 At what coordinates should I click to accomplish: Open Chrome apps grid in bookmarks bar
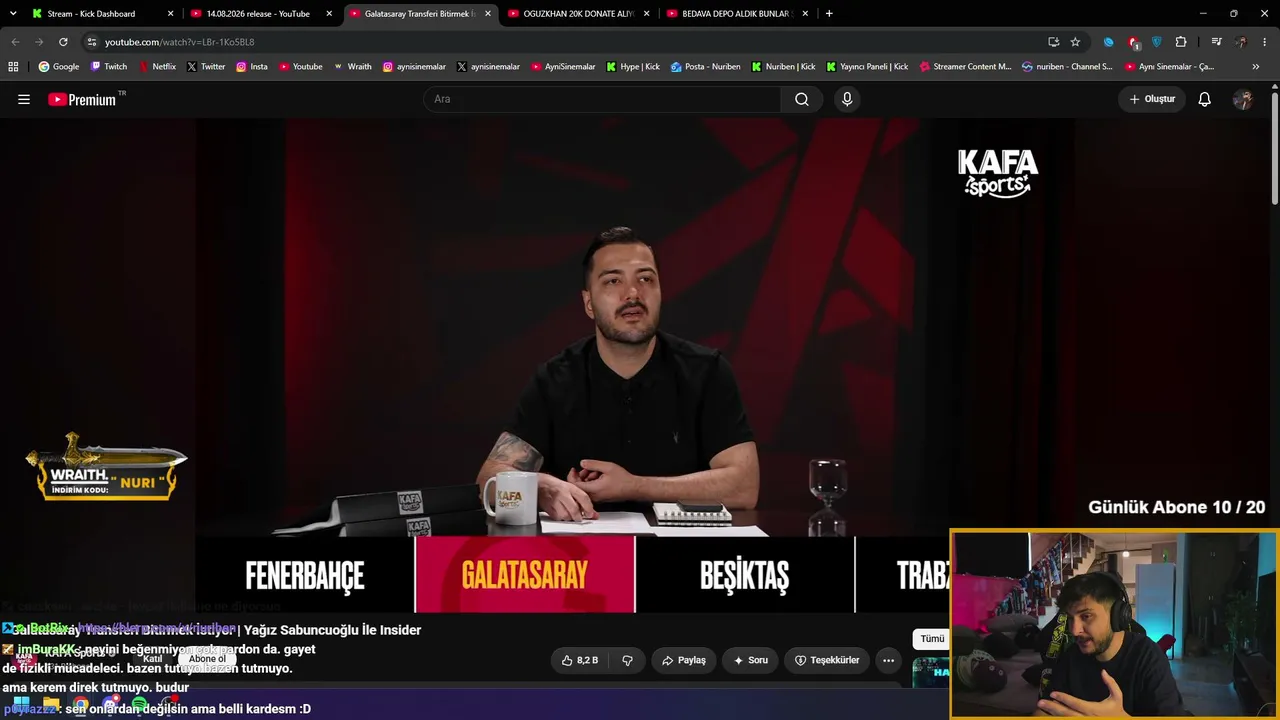click(x=13, y=67)
